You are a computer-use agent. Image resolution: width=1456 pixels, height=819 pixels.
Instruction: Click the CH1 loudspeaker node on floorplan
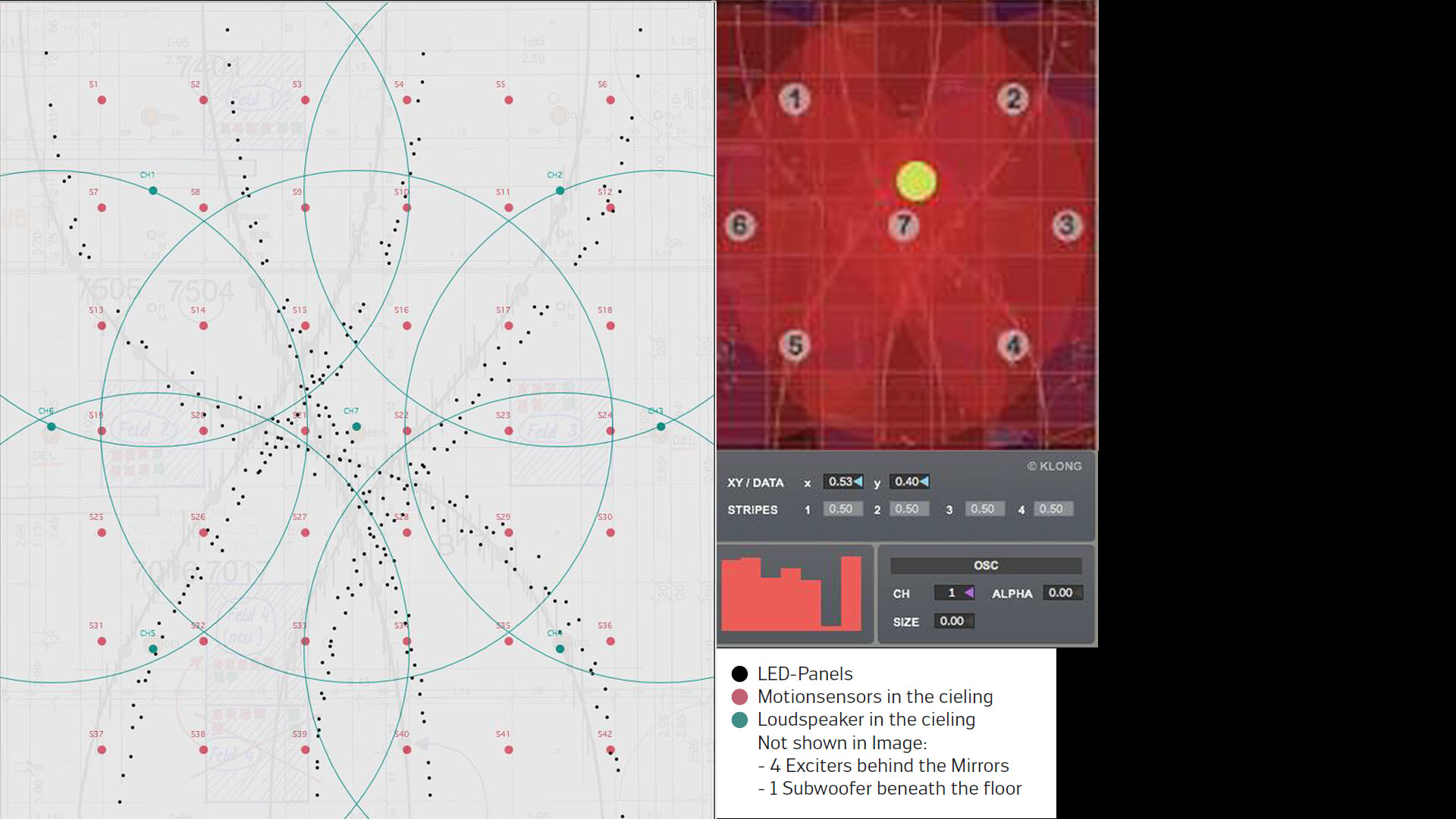(x=153, y=191)
